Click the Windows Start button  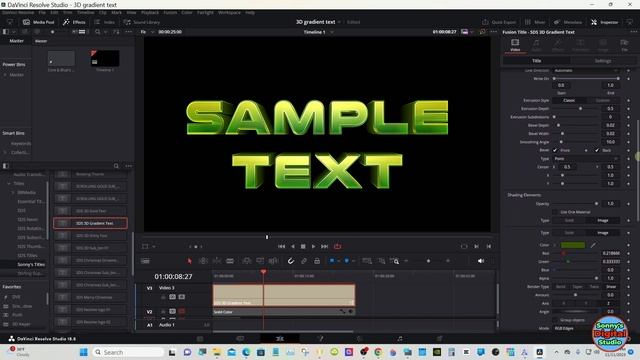point(84,352)
